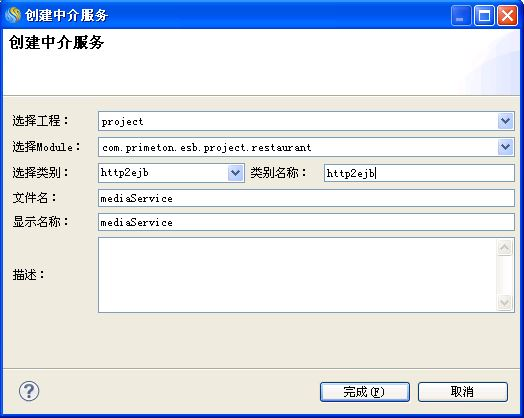This screenshot has width=524, height=418.
Task: Click the help question mark icon
Action: coord(29,391)
